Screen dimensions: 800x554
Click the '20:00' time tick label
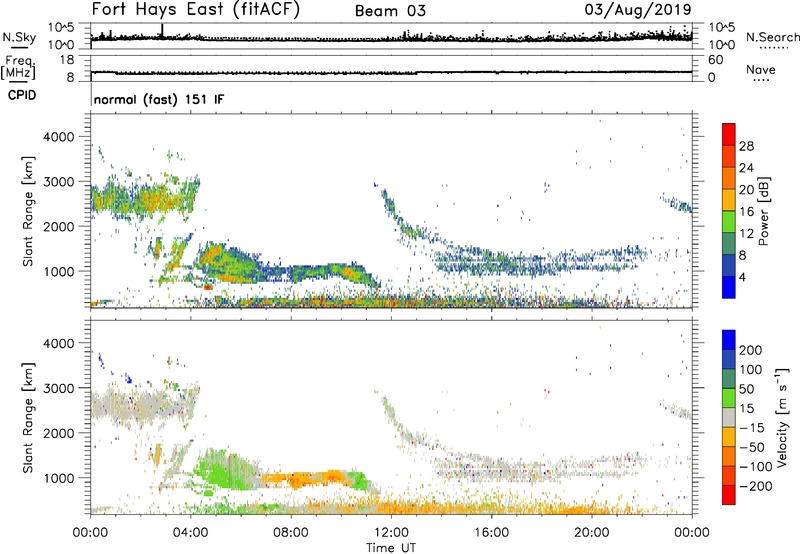click(x=591, y=533)
